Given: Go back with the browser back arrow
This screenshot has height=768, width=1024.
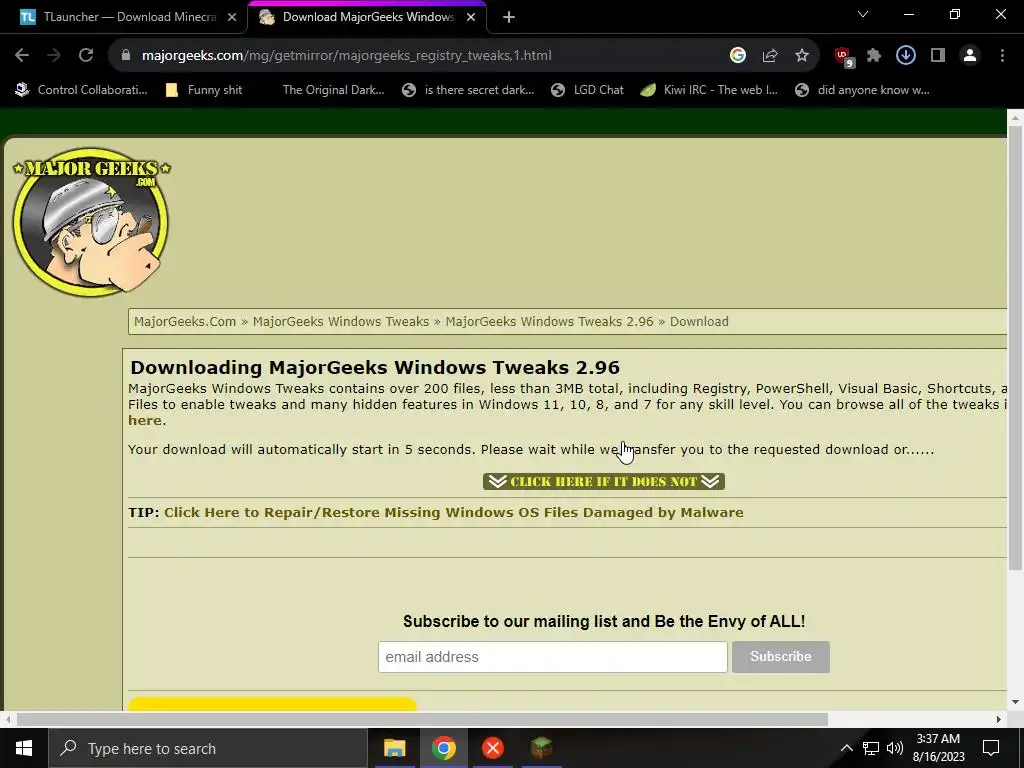Looking at the screenshot, I should [22, 56].
